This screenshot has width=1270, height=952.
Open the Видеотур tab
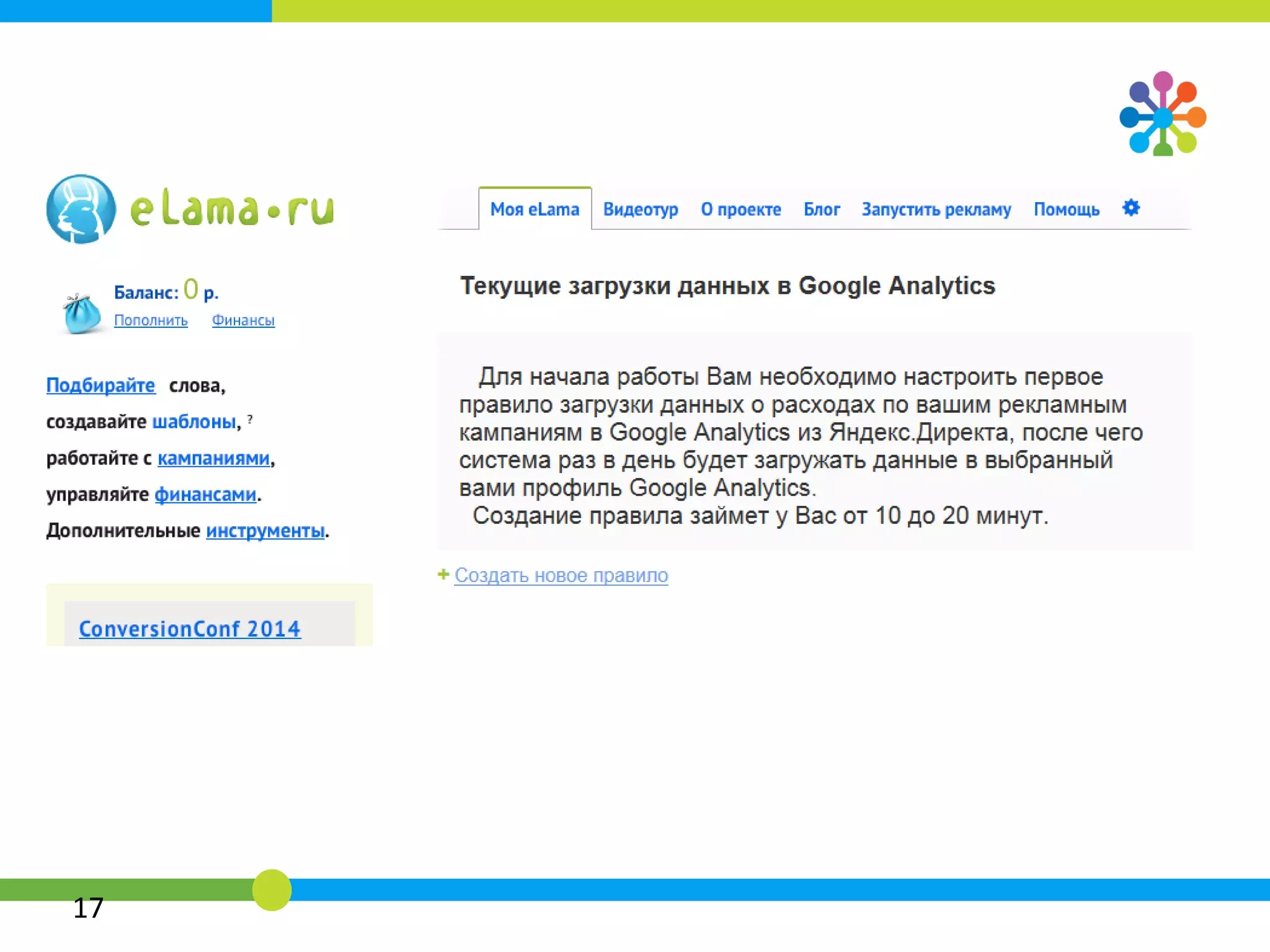(x=641, y=209)
